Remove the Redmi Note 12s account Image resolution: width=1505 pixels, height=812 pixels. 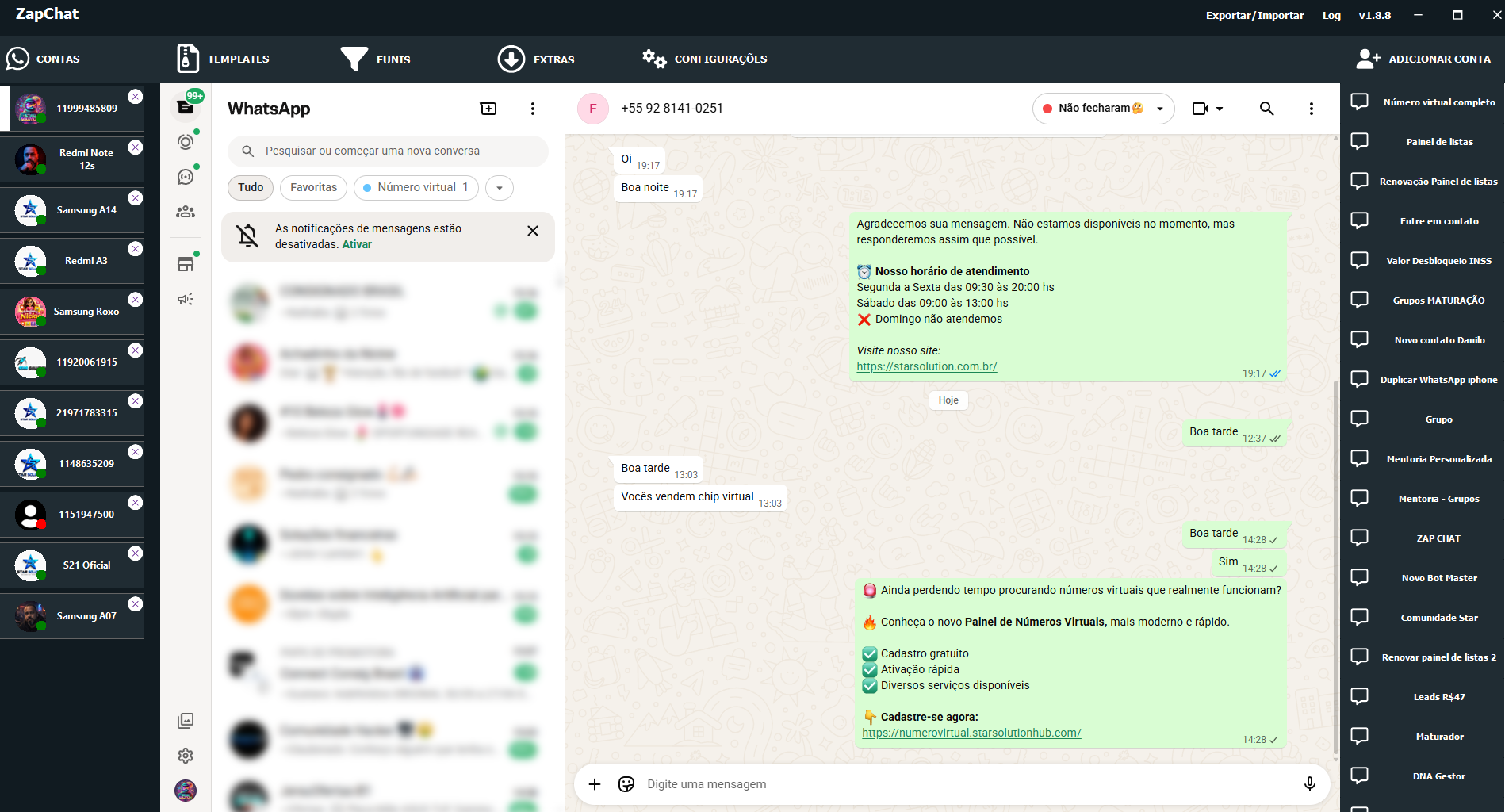tap(136, 147)
